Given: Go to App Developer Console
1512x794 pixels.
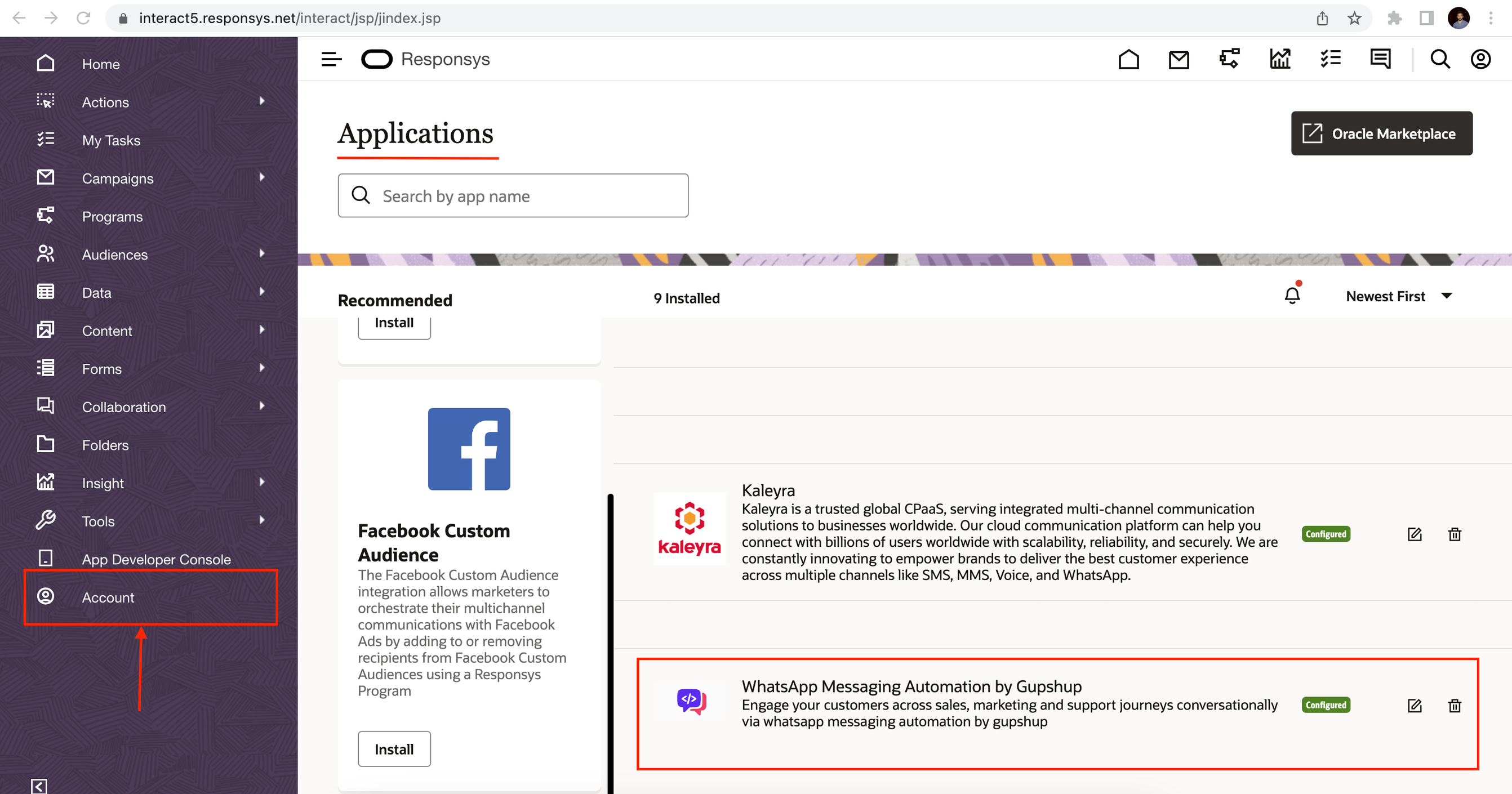Looking at the screenshot, I should click(156, 559).
